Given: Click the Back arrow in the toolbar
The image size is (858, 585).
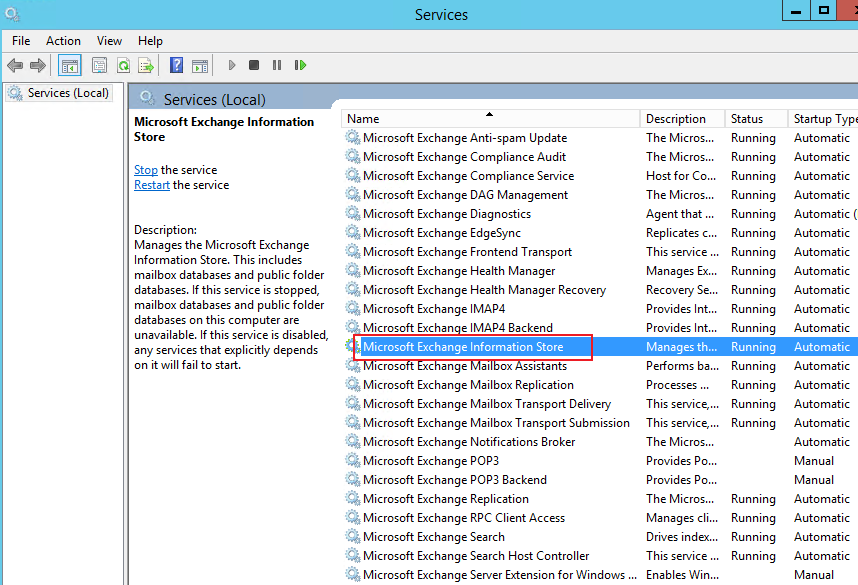Looking at the screenshot, I should pos(15,66).
